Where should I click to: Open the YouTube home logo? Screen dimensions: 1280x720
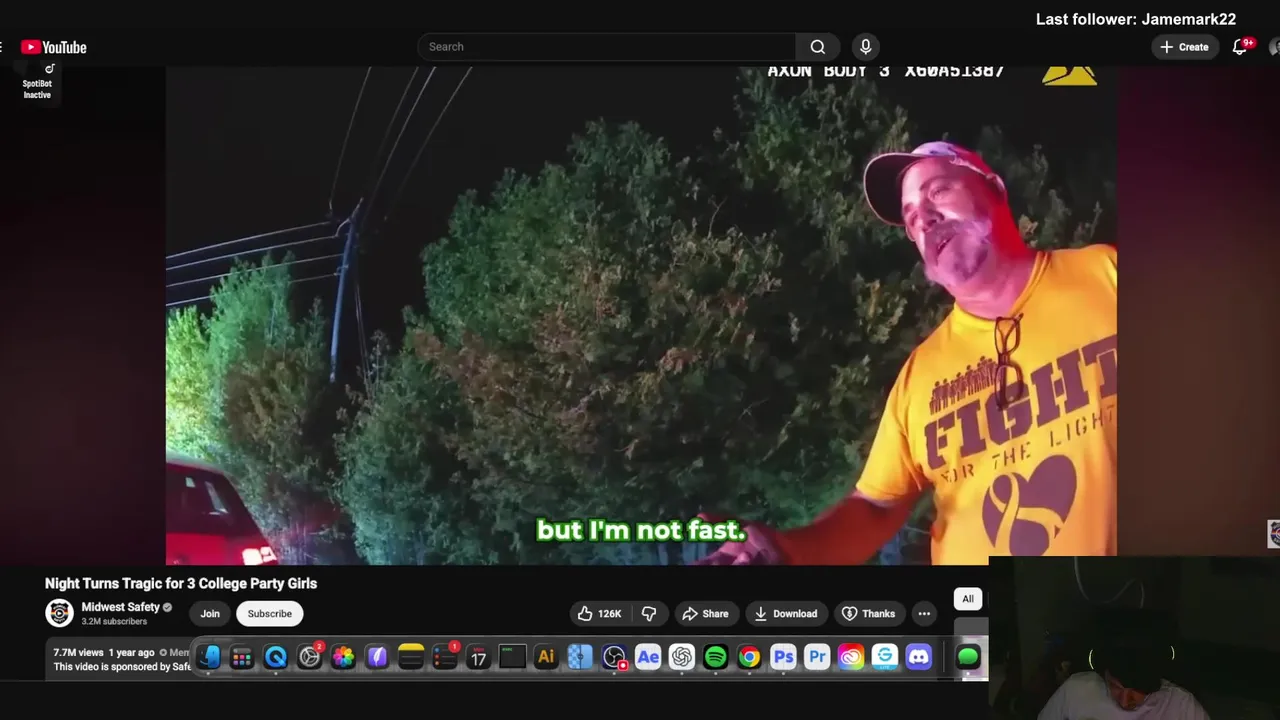point(53,47)
